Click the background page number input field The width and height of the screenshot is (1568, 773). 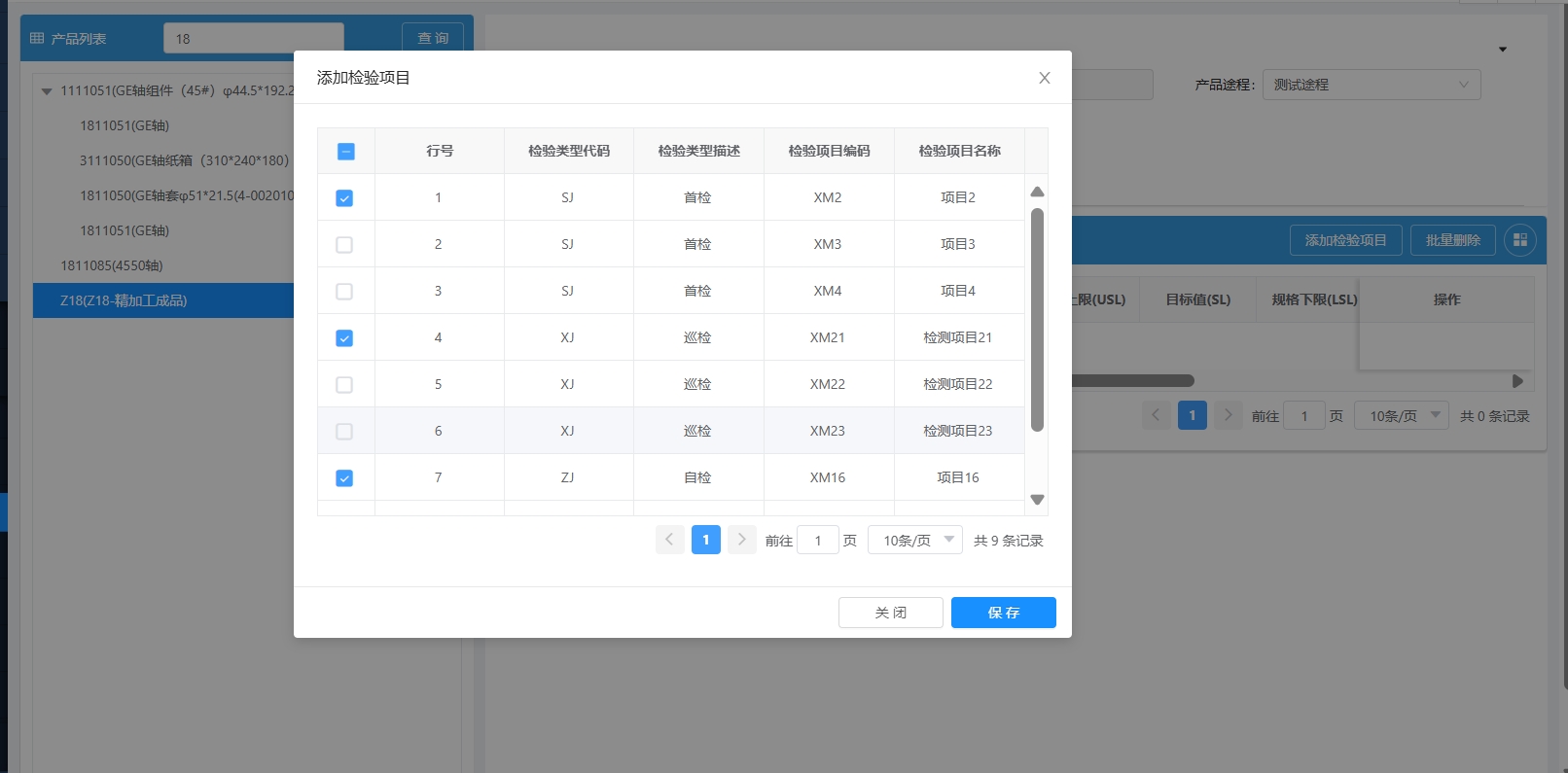pos(1304,416)
